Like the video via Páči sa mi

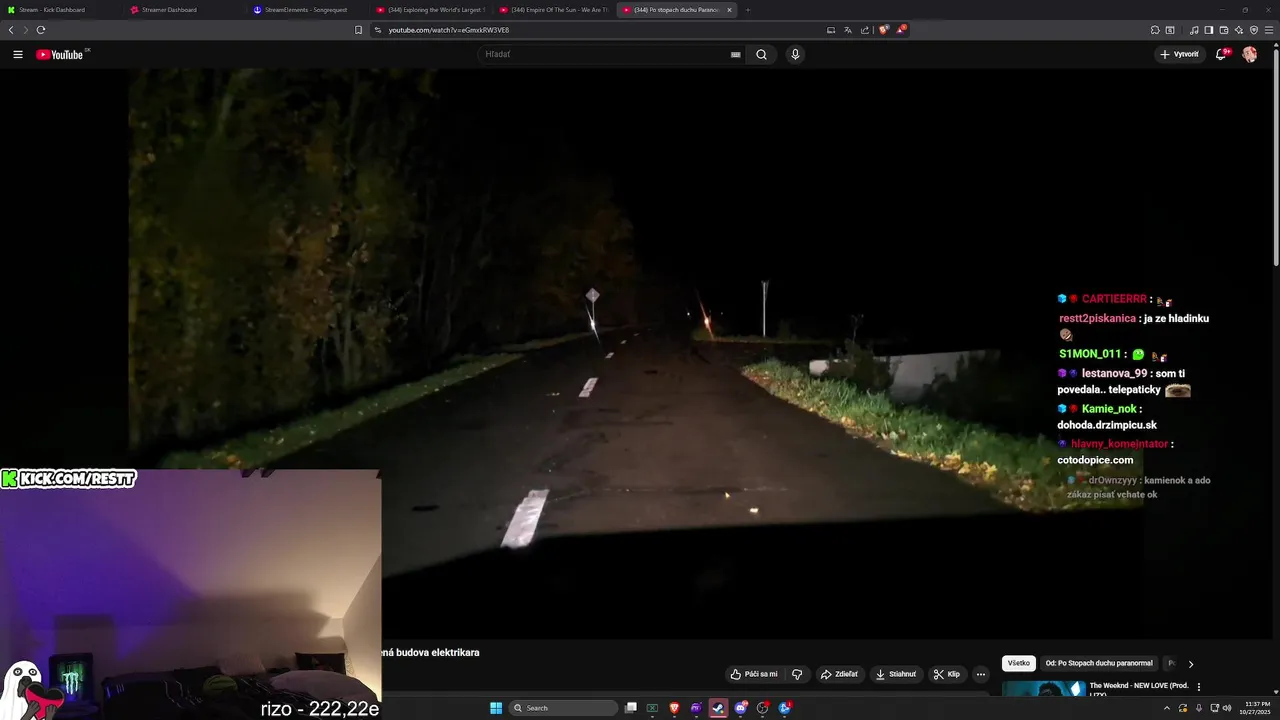click(754, 674)
